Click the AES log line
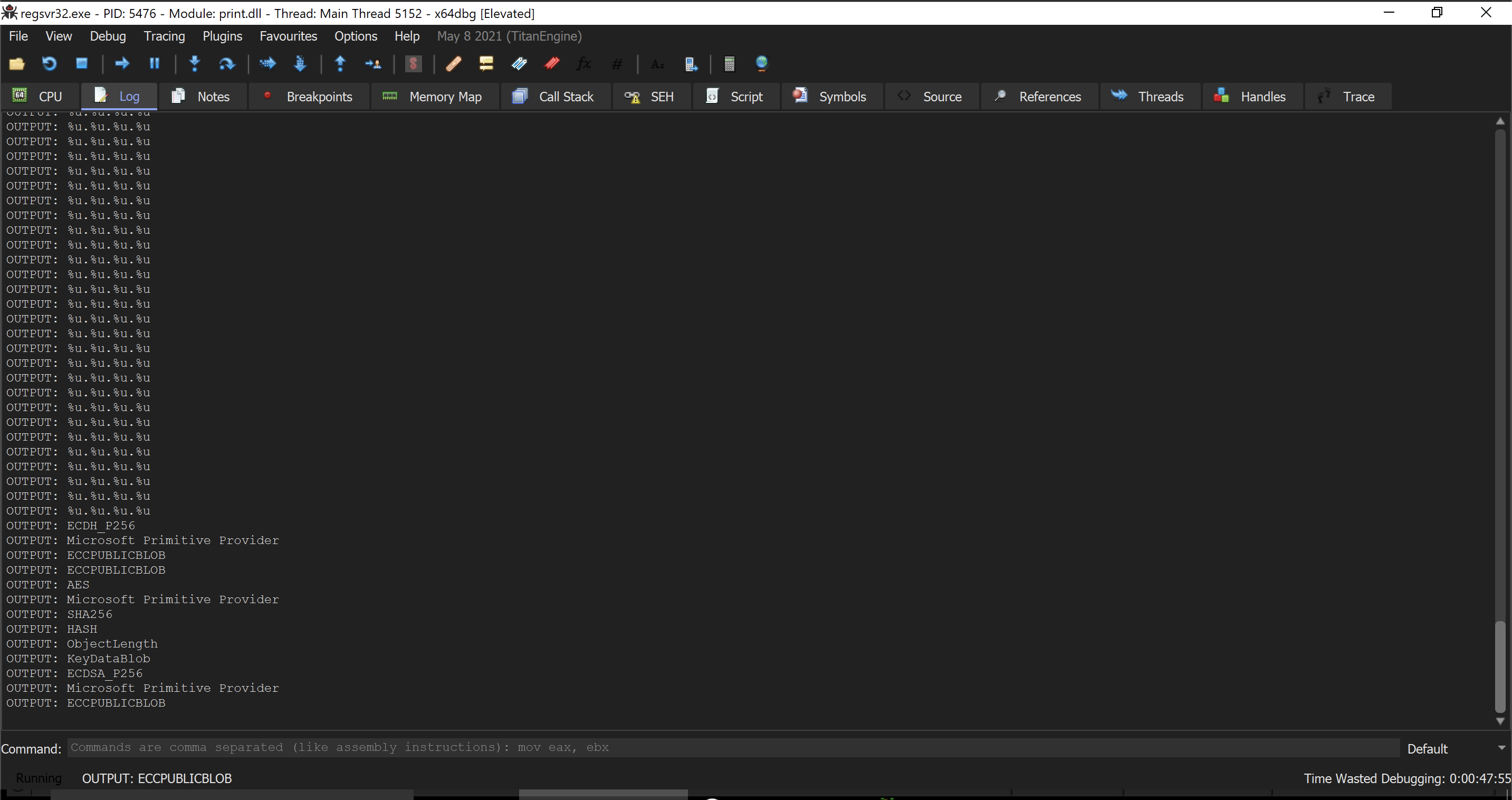Screen dimensions: 1512x800 (x=48, y=585)
